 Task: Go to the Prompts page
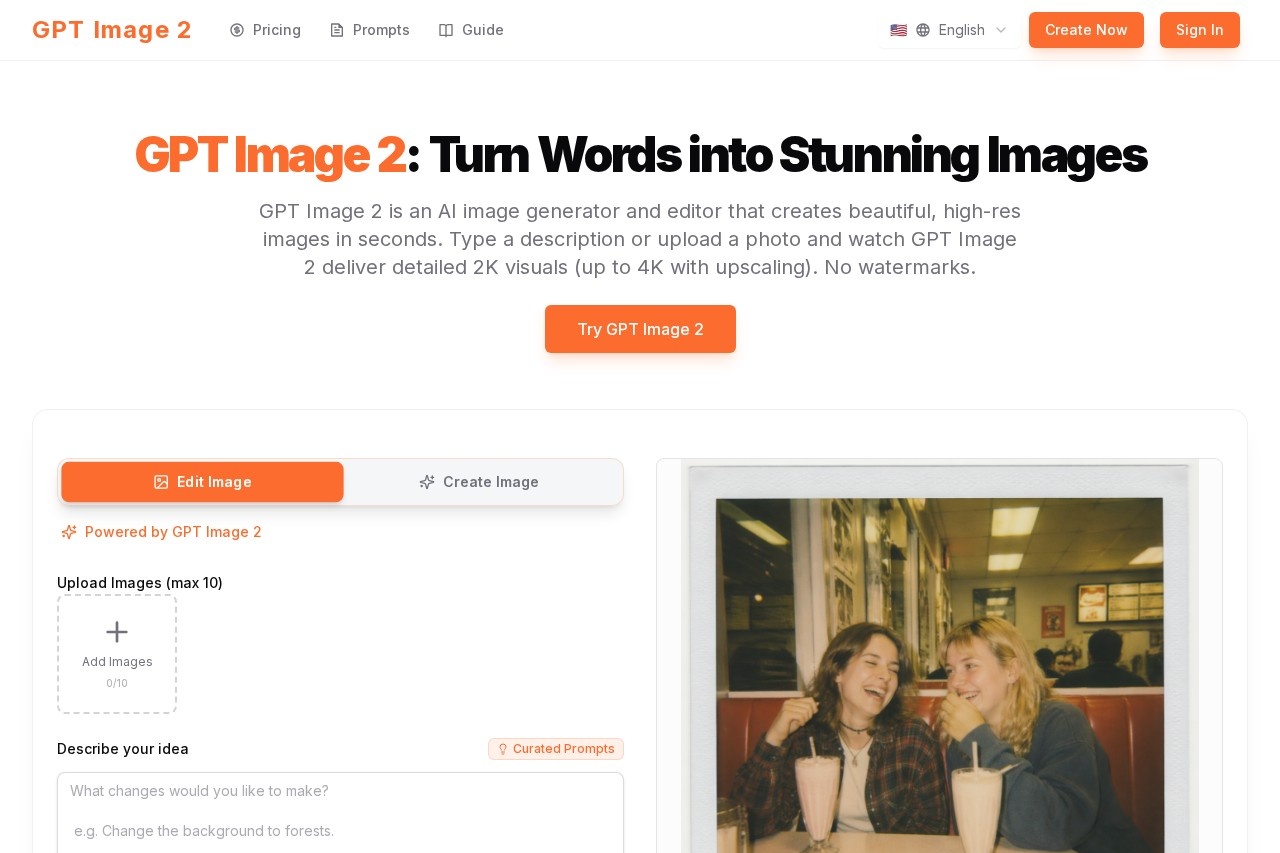(x=381, y=30)
